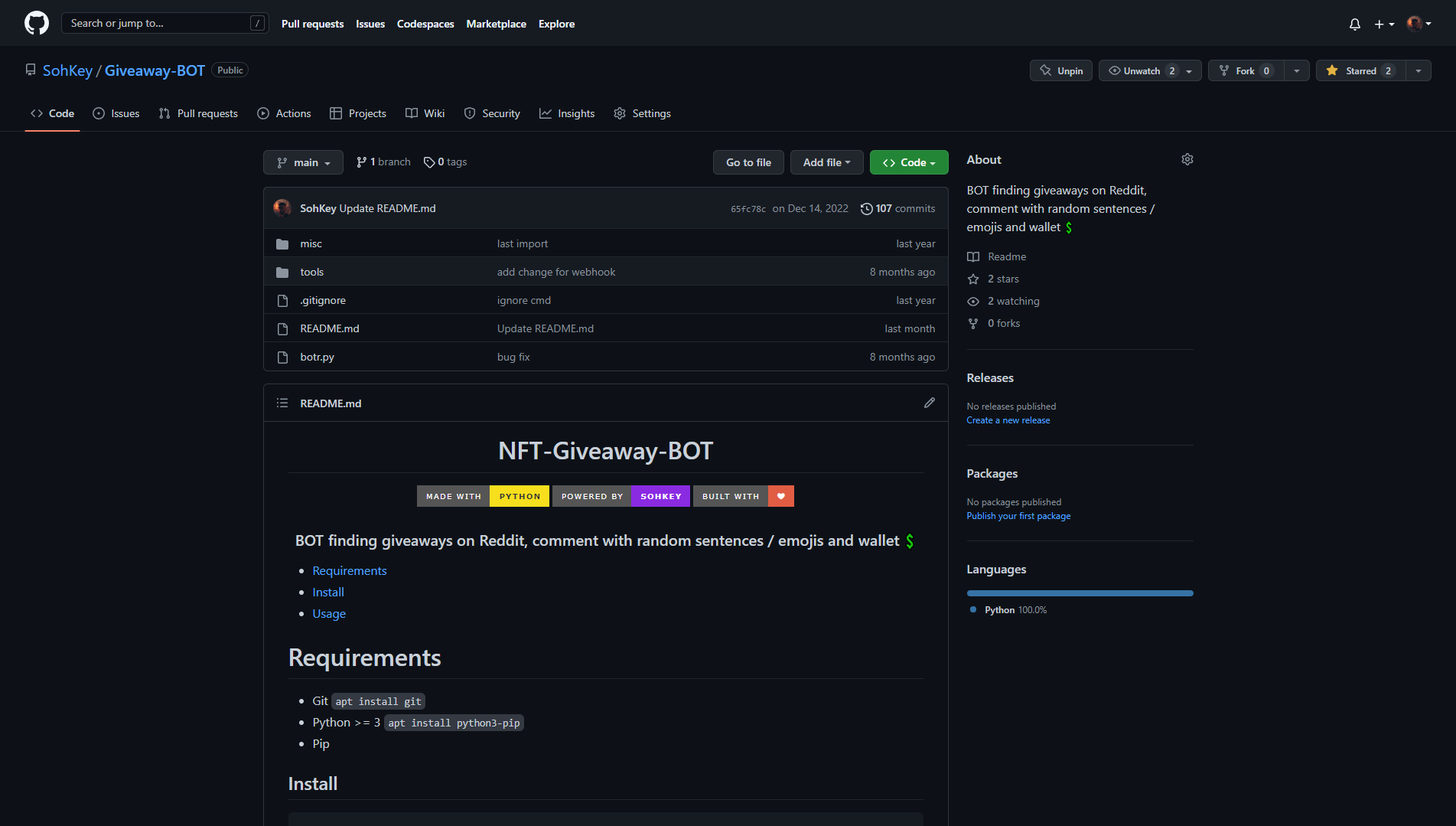Open the README table of contents icon
The image size is (1456, 826).
point(282,403)
